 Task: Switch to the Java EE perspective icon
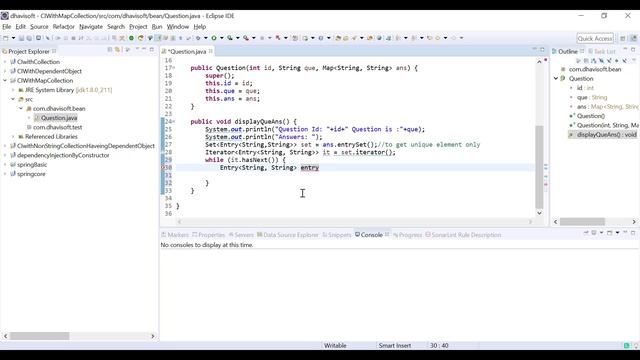click(633, 38)
